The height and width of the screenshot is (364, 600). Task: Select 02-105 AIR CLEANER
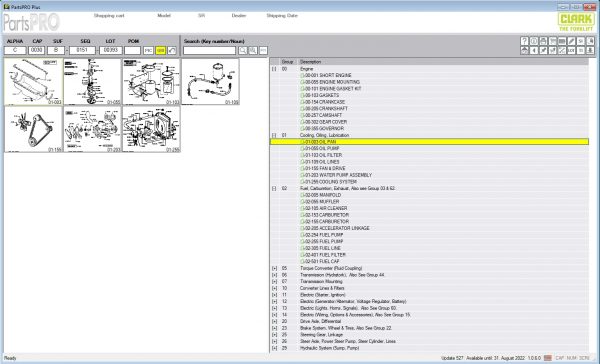click(x=326, y=208)
